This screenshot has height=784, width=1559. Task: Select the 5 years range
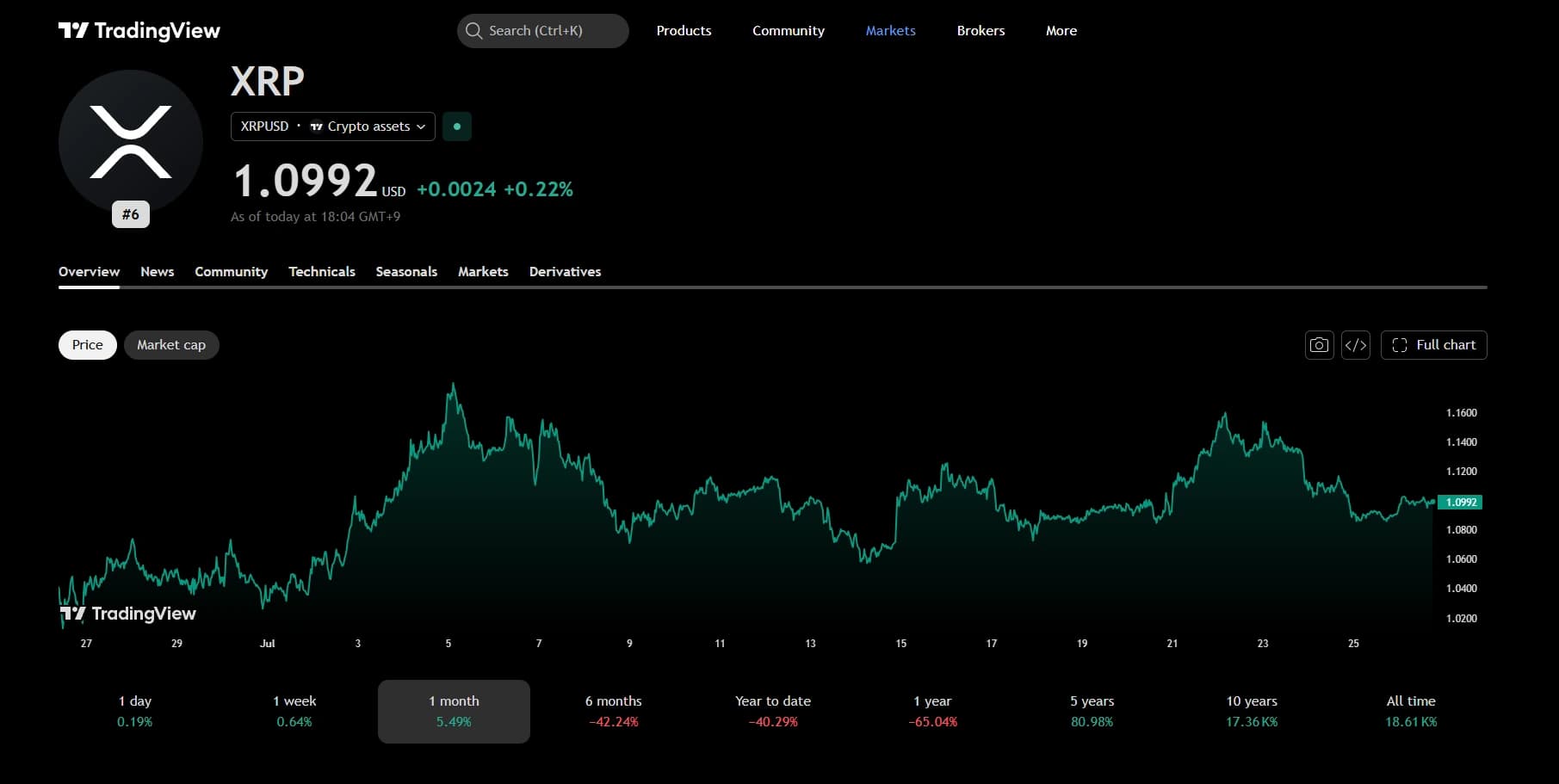(x=1092, y=712)
